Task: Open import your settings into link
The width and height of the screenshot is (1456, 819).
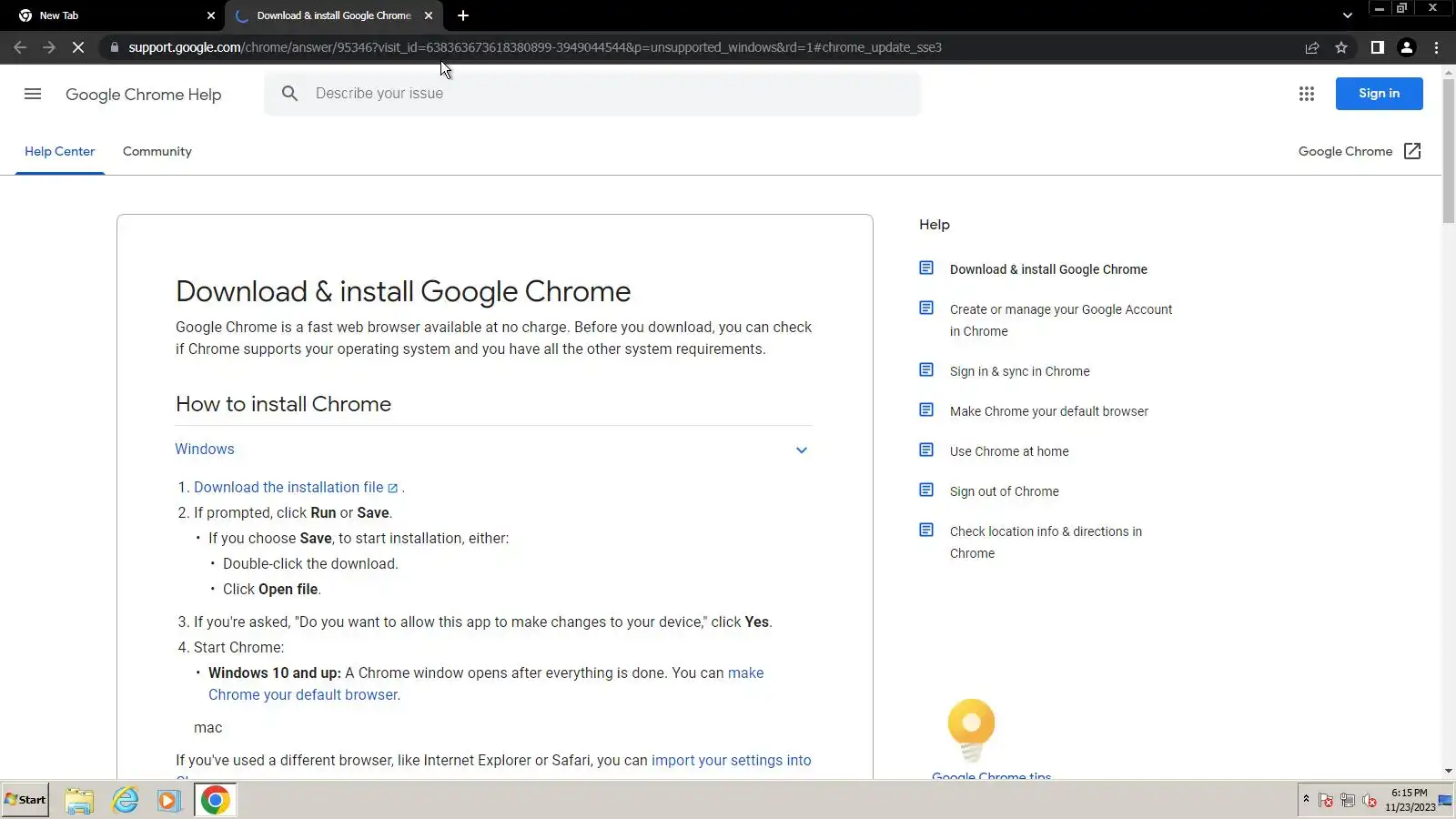Action: click(x=731, y=760)
